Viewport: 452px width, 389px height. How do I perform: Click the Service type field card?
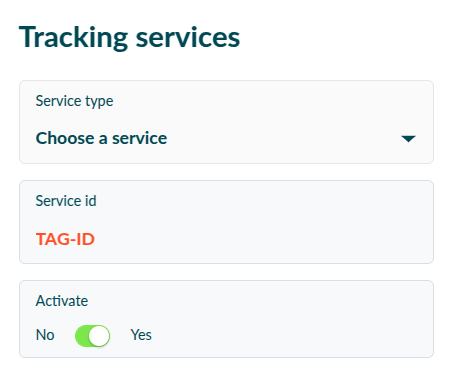pos(226,122)
